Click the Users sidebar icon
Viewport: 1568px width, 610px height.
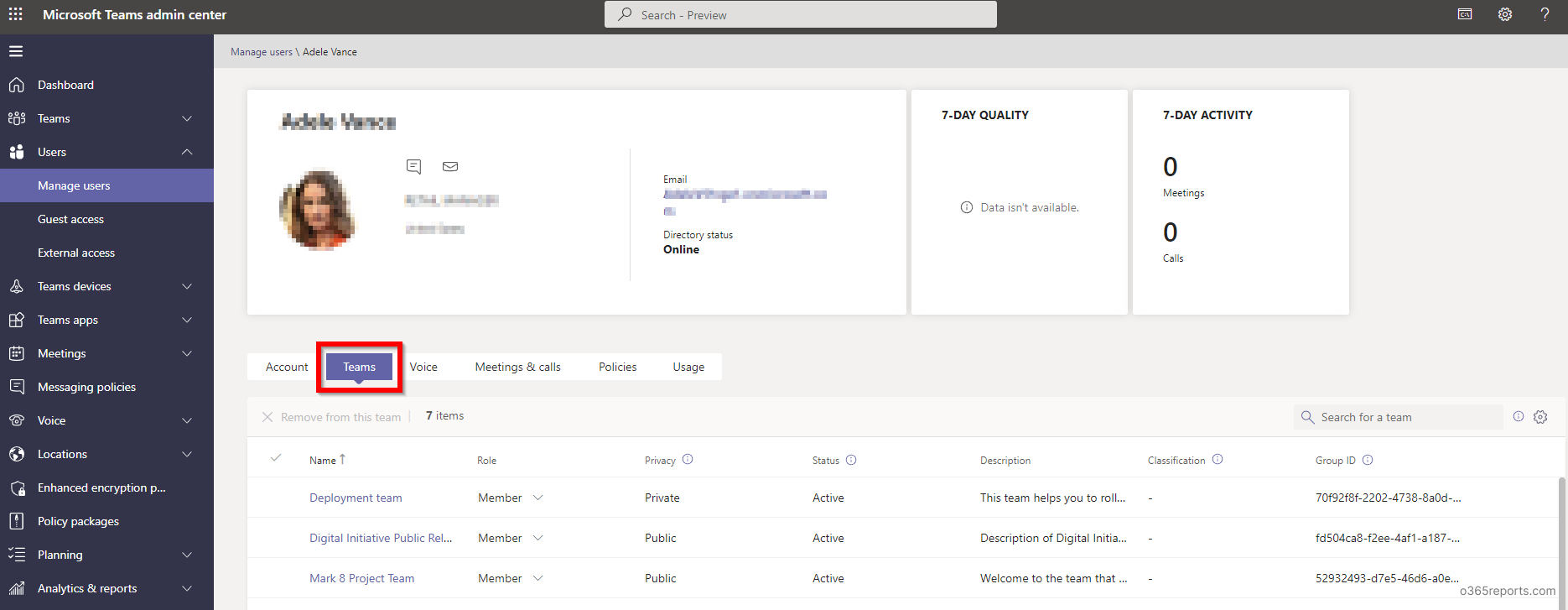point(17,152)
